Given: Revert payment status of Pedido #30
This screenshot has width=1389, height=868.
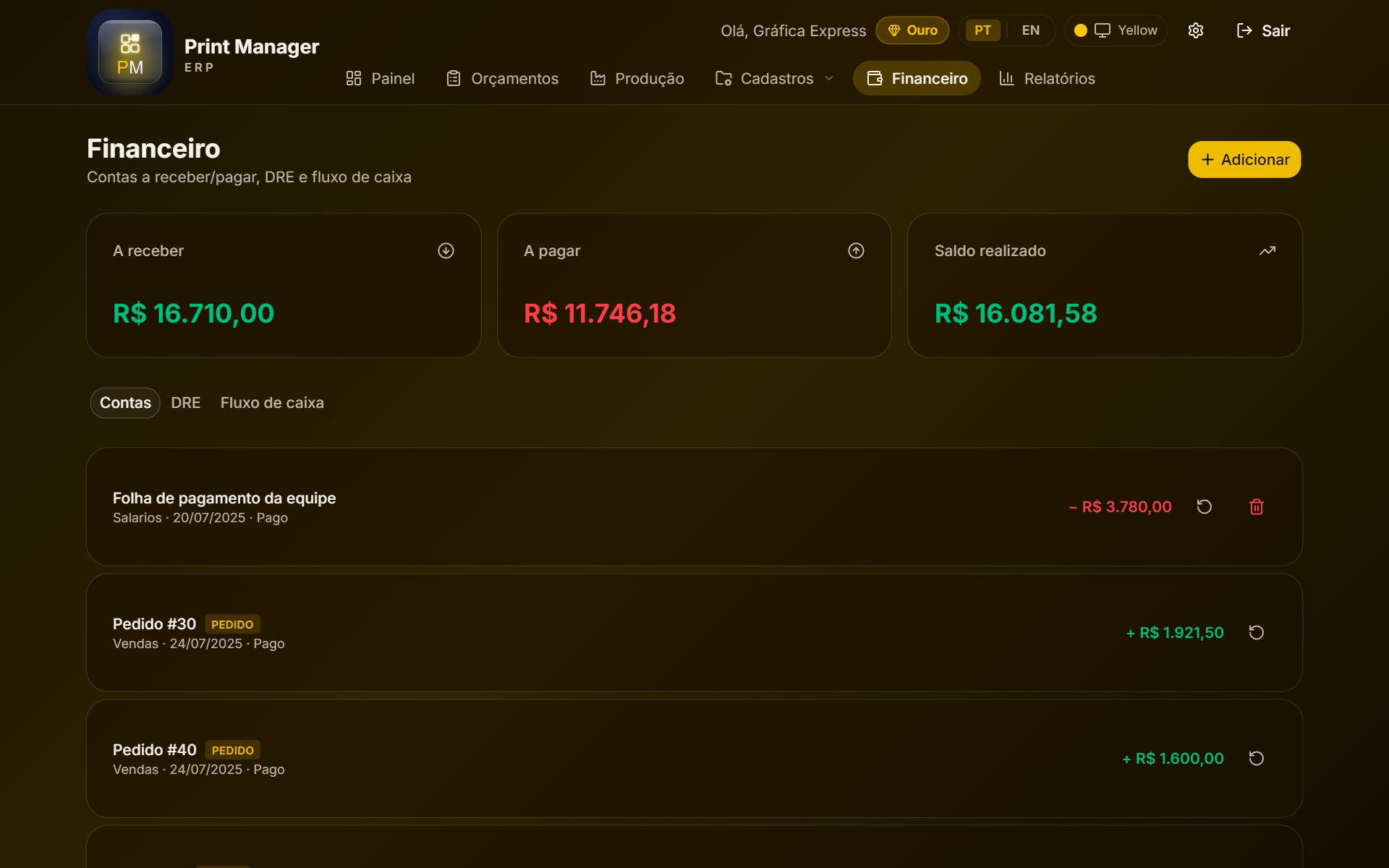Looking at the screenshot, I should click(x=1257, y=632).
